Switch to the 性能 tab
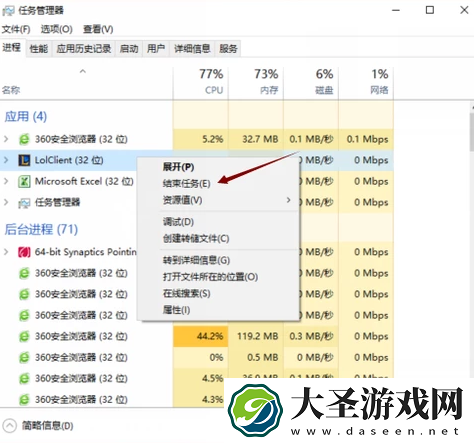Screen dimensions: 474x443 [x=39, y=49]
